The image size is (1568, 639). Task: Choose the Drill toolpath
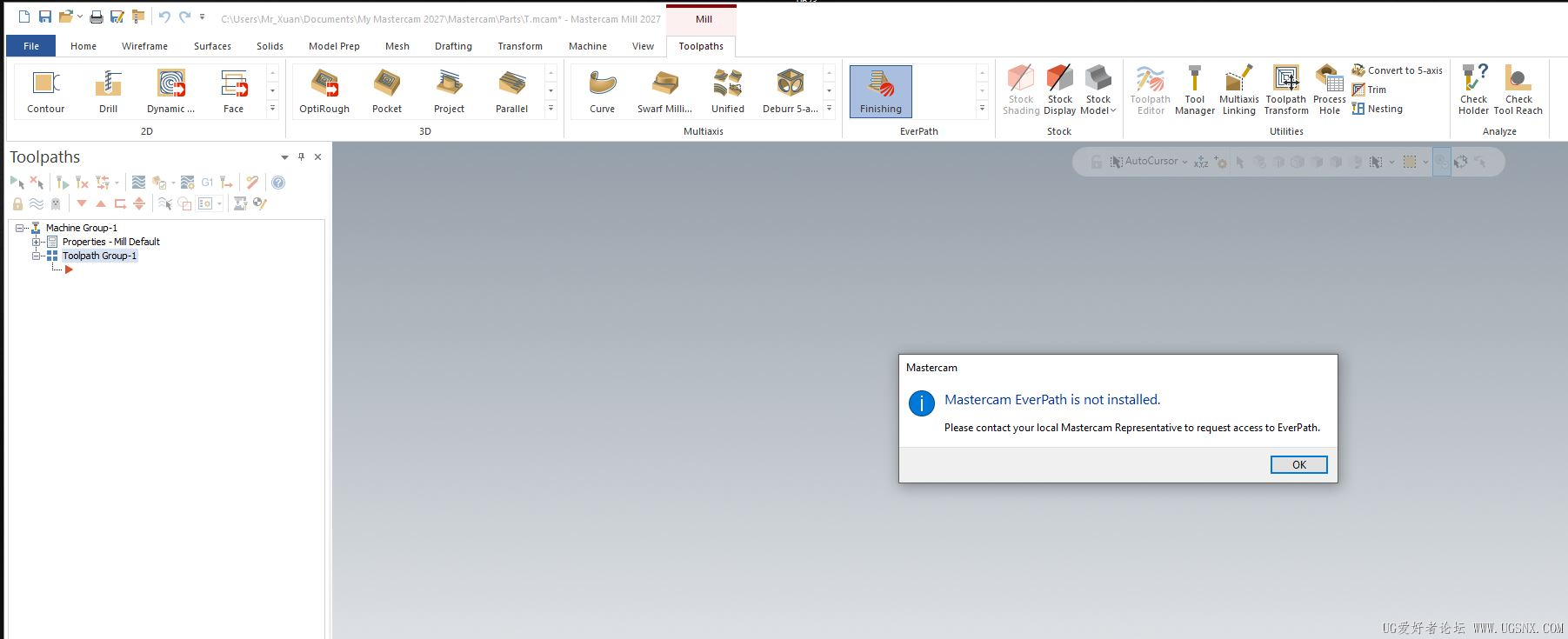pos(108,91)
